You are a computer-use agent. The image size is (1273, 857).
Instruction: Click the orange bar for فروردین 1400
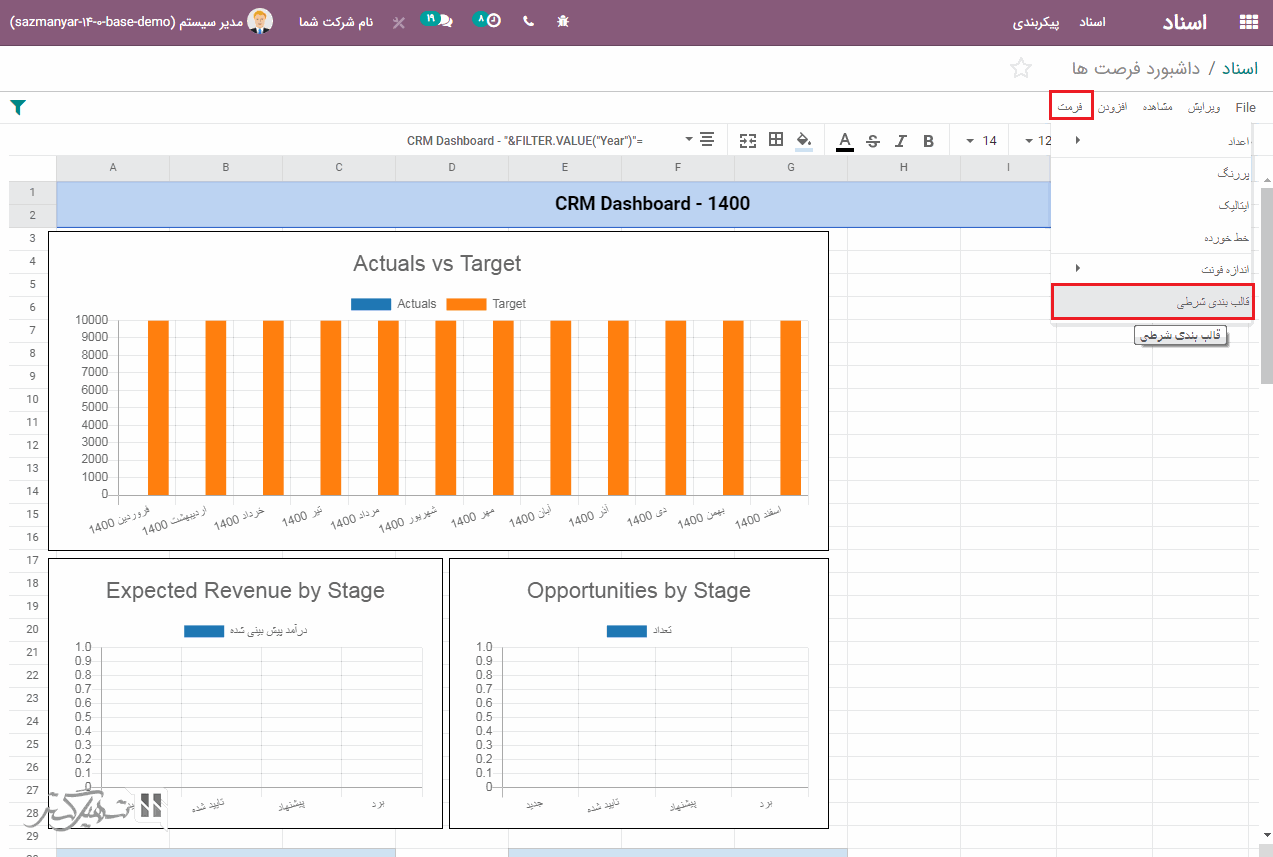pos(158,408)
